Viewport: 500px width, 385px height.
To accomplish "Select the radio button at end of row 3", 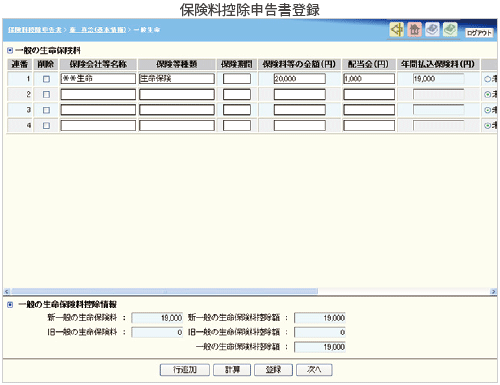I will pos(487,110).
